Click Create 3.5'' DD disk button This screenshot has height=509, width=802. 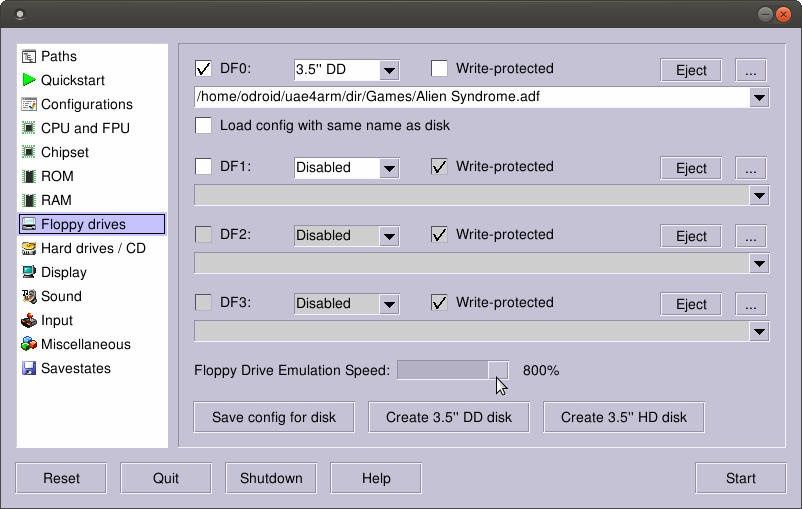pos(448,417)
